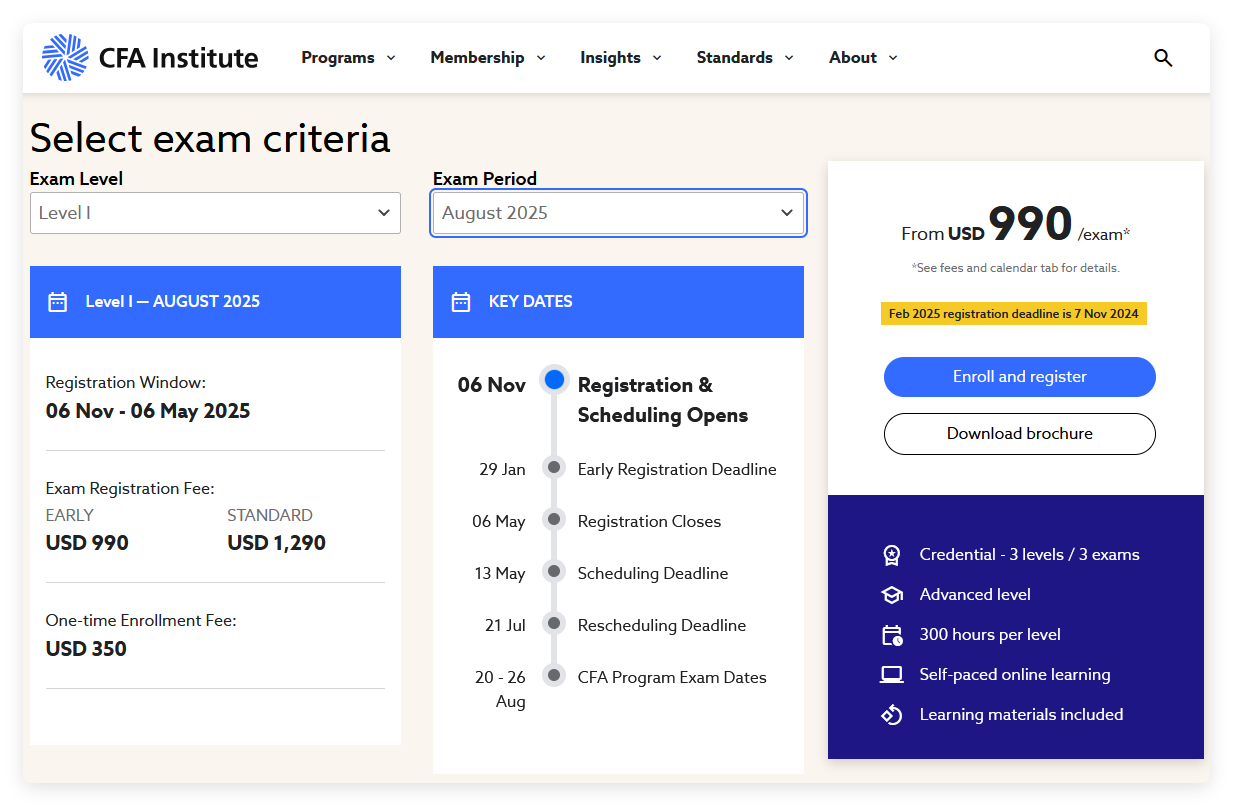Click the 'Scheduling Deadline' label

pos(653,573)
